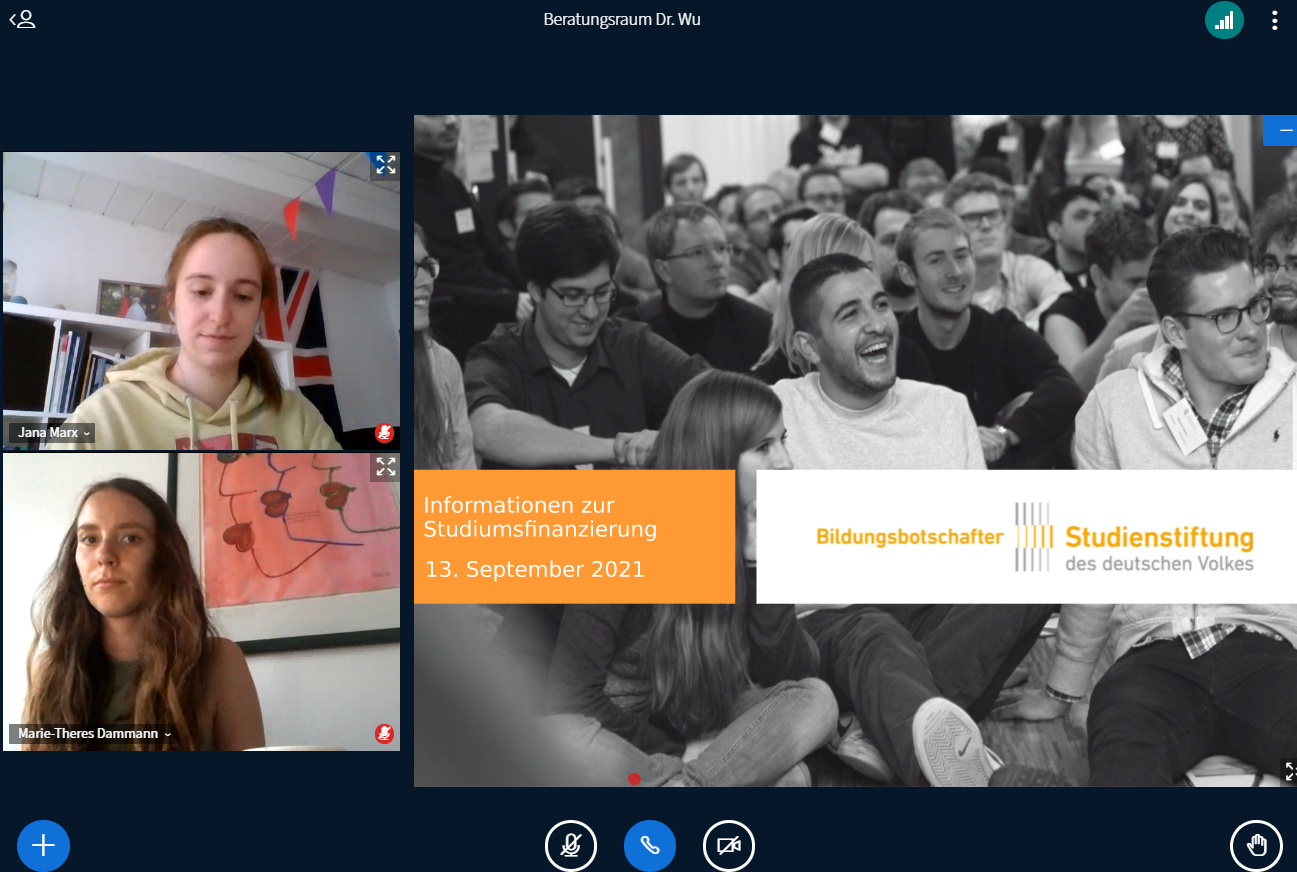
Task: Leave audio with the blue phone button
Action: (x=650, y=846)
